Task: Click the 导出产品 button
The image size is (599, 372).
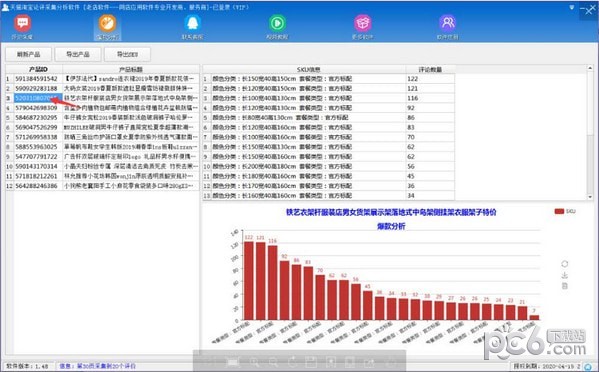Action: click(x=78, y=54)
